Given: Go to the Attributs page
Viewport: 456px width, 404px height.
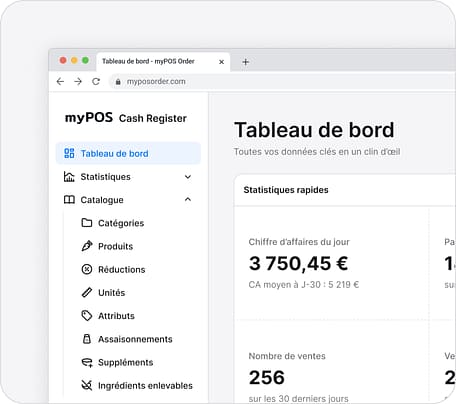Looking at the screenshot, I should tap(116, 316).
